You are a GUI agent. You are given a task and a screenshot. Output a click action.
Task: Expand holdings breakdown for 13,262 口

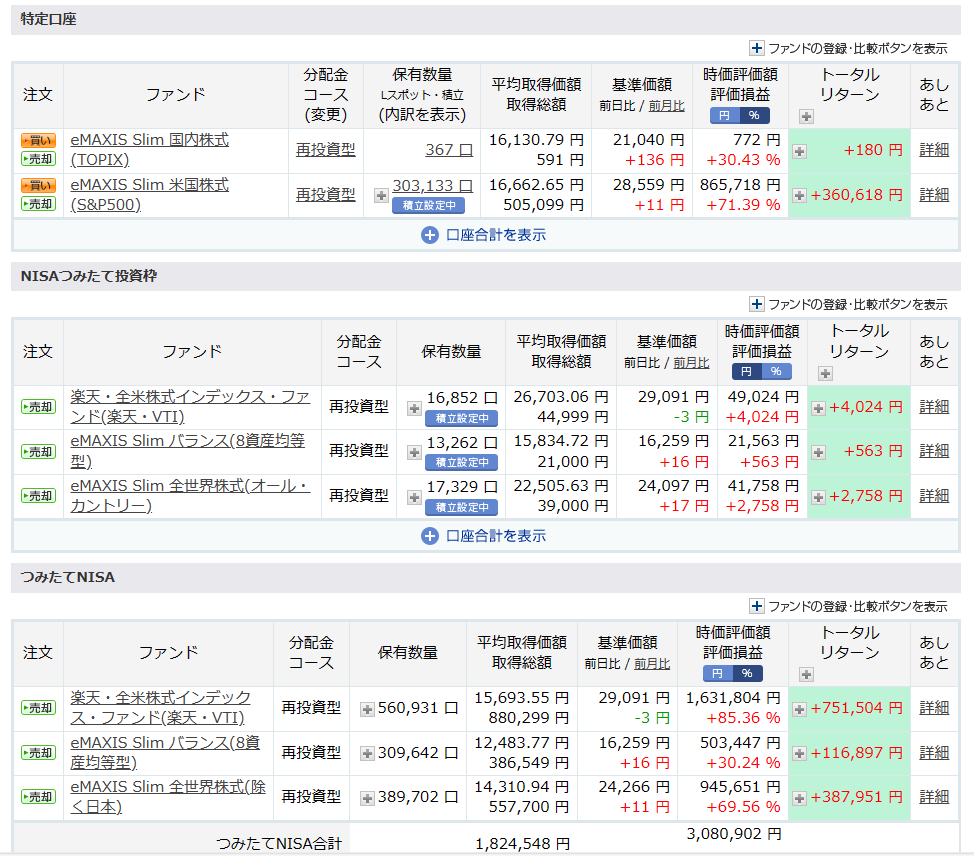click(x=414, y=453)
